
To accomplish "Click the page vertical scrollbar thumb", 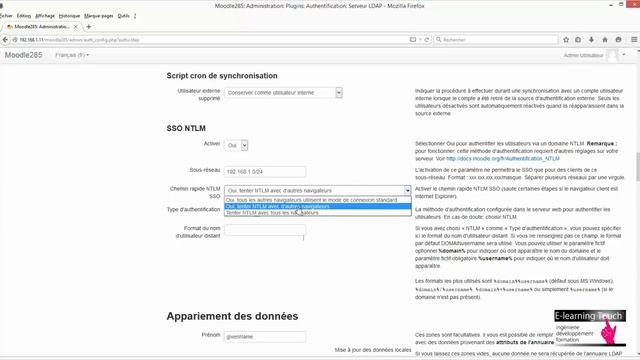I will coord(638,167).
